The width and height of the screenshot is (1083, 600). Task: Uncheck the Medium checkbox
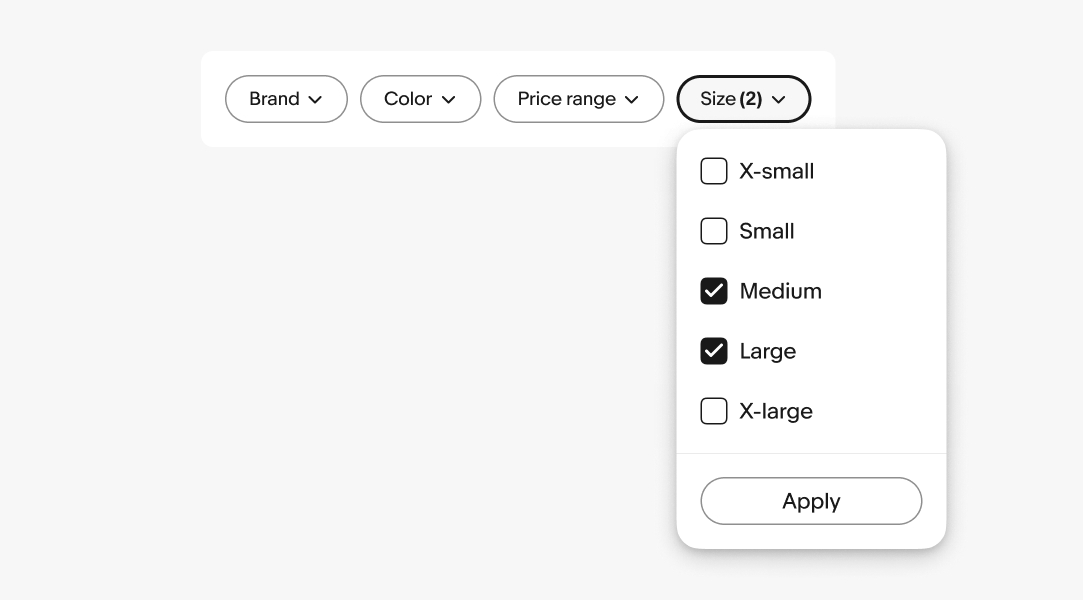click(714, 291)
